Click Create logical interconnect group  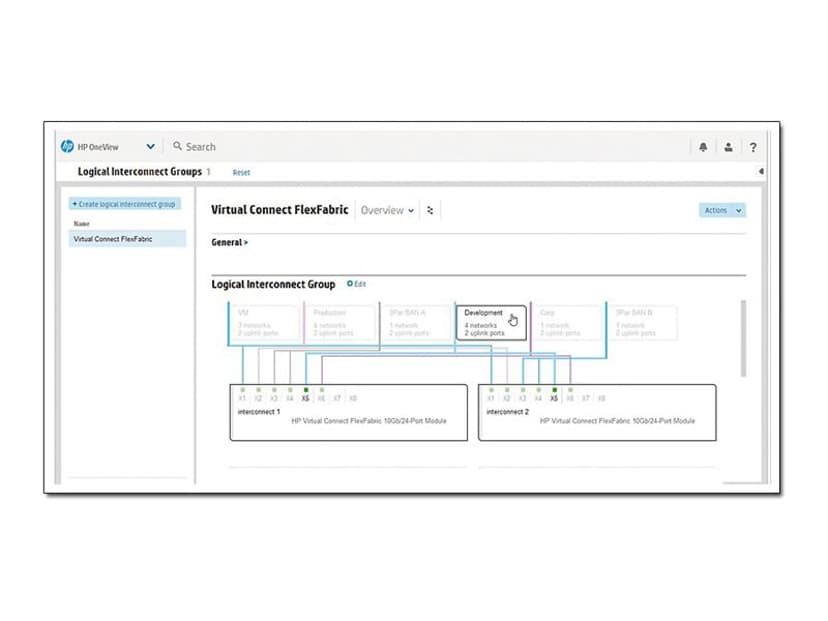124,203
